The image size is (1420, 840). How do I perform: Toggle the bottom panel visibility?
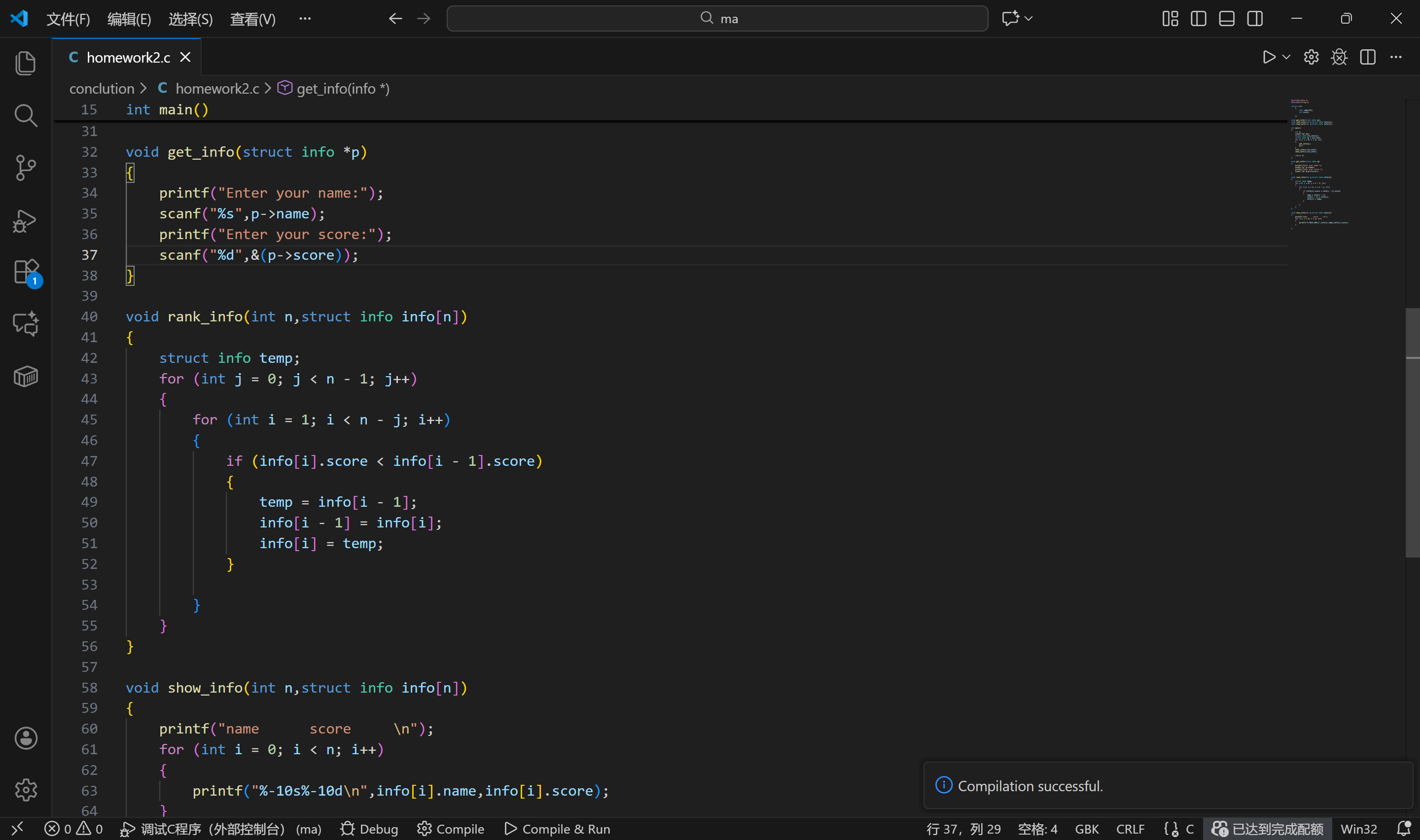1226,19
